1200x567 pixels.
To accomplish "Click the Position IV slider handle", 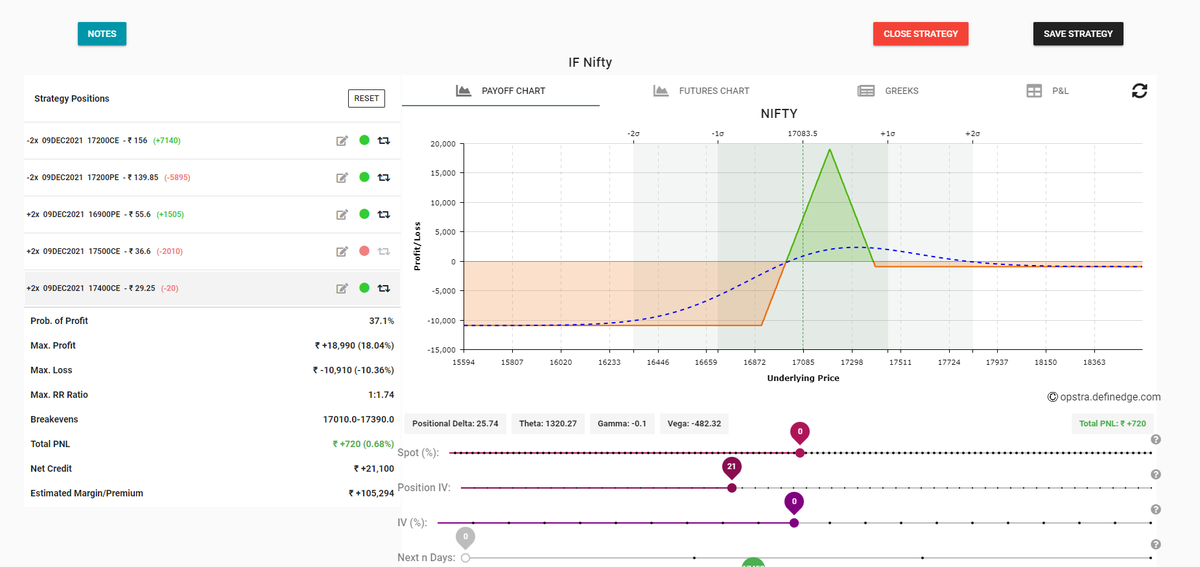I will tap(732, 488).
